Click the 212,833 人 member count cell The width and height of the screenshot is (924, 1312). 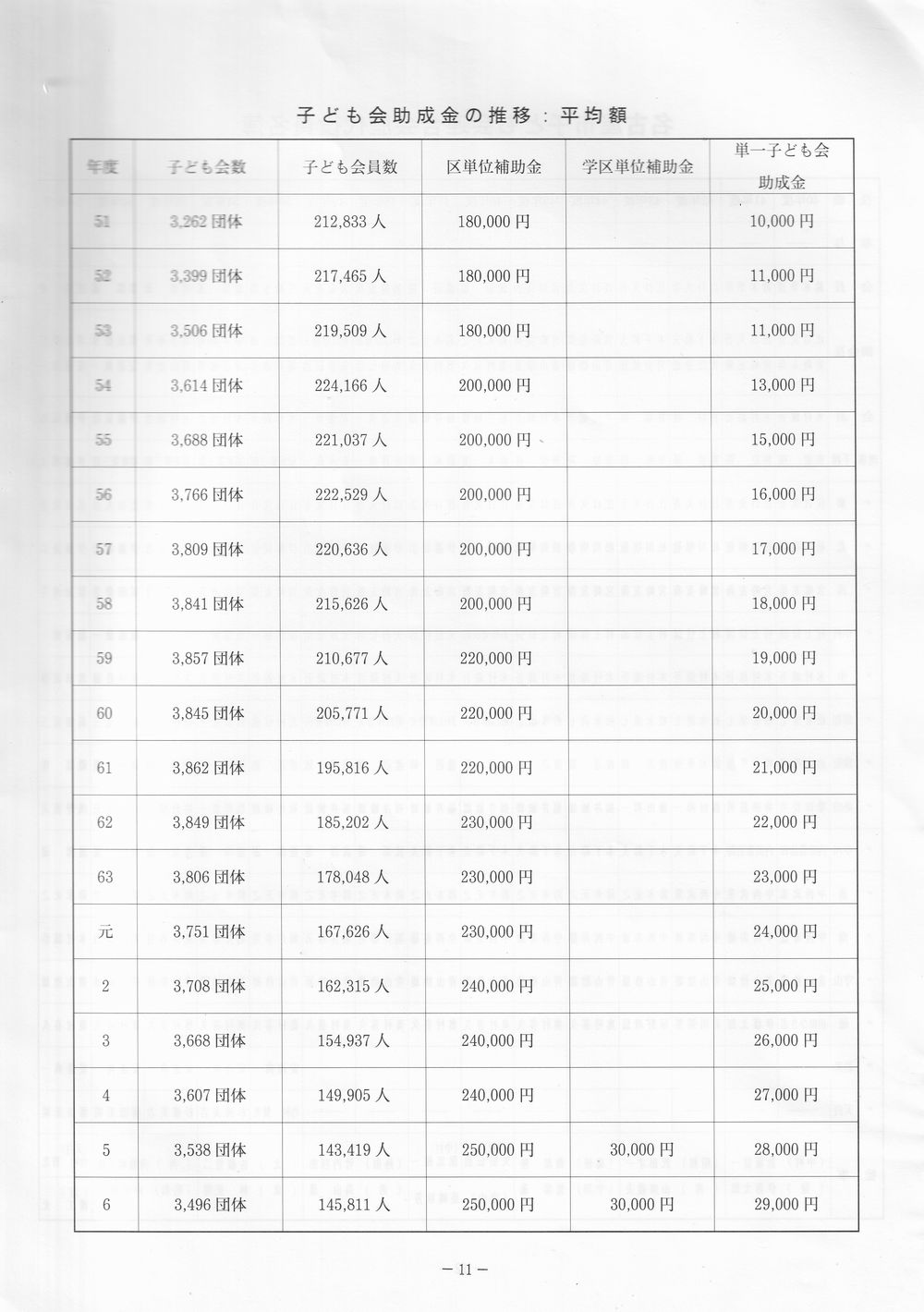pos(350,222)
